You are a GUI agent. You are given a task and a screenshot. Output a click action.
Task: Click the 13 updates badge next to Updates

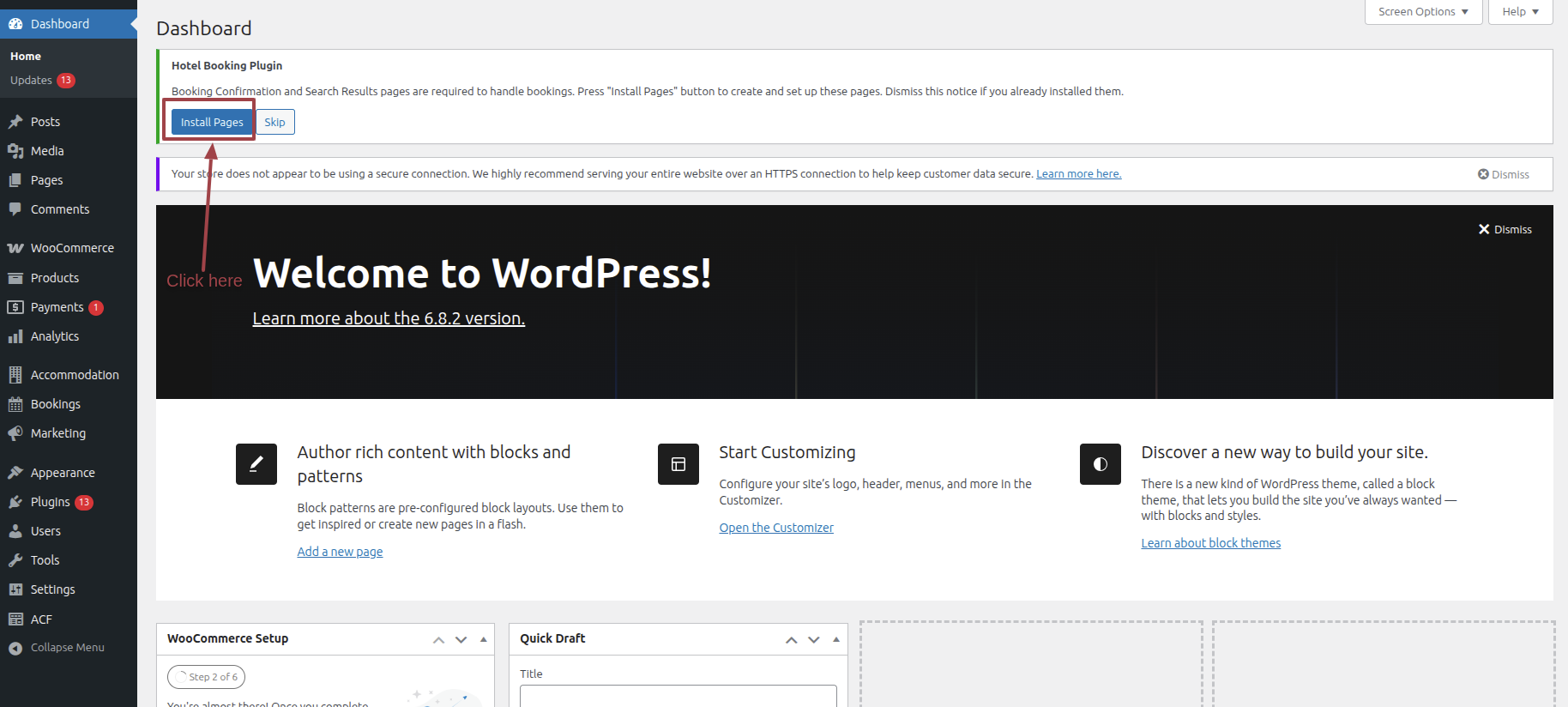(66, 81)
